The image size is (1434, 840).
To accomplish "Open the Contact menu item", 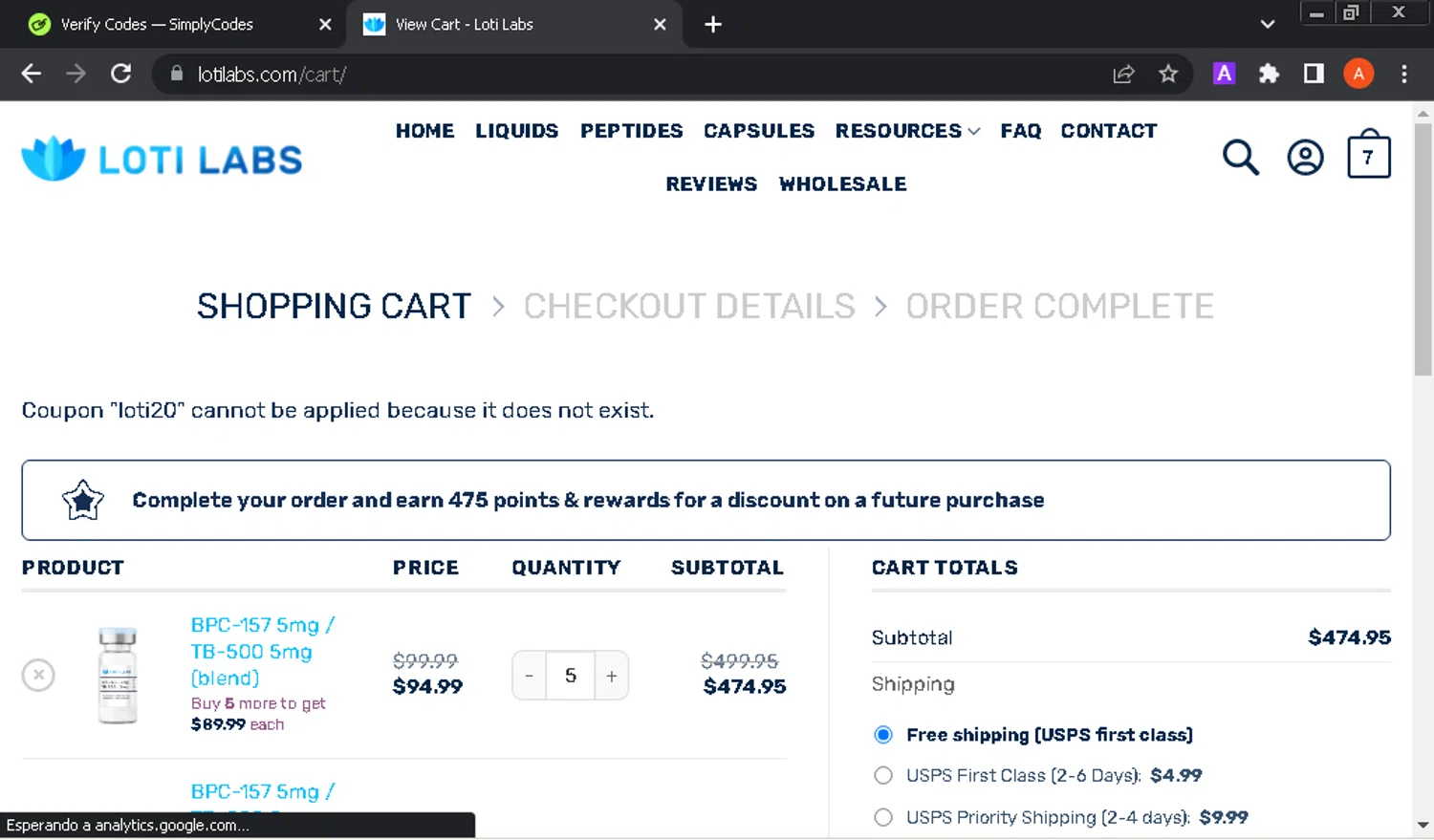I will [1109, 131].
